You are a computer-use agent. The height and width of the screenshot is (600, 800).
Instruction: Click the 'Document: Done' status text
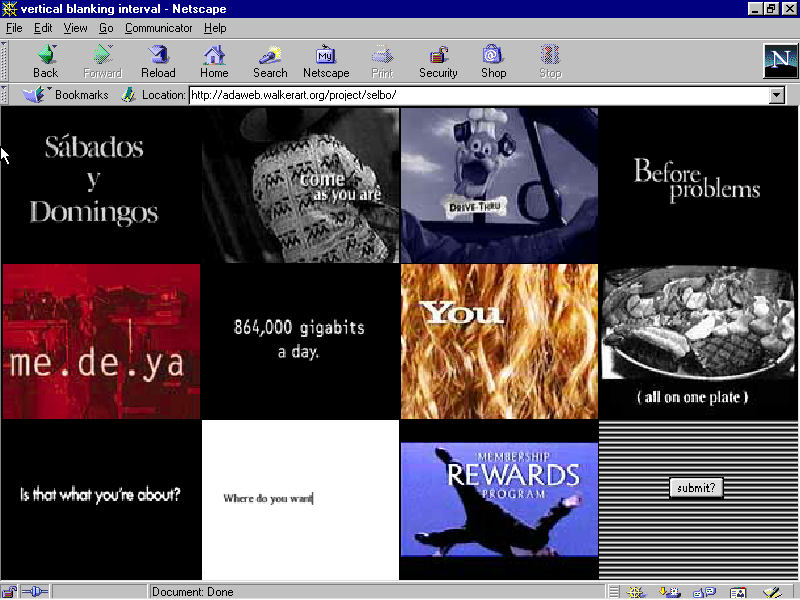click(192, 592)
